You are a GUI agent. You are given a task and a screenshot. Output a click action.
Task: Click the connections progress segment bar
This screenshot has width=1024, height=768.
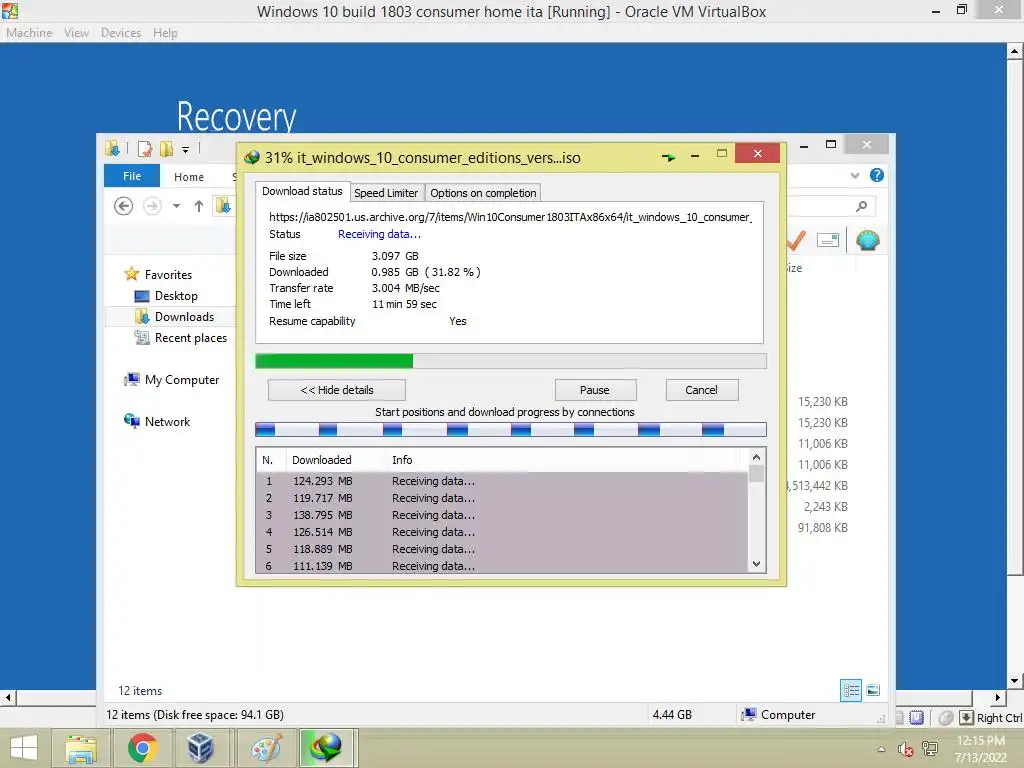point(511,429)
